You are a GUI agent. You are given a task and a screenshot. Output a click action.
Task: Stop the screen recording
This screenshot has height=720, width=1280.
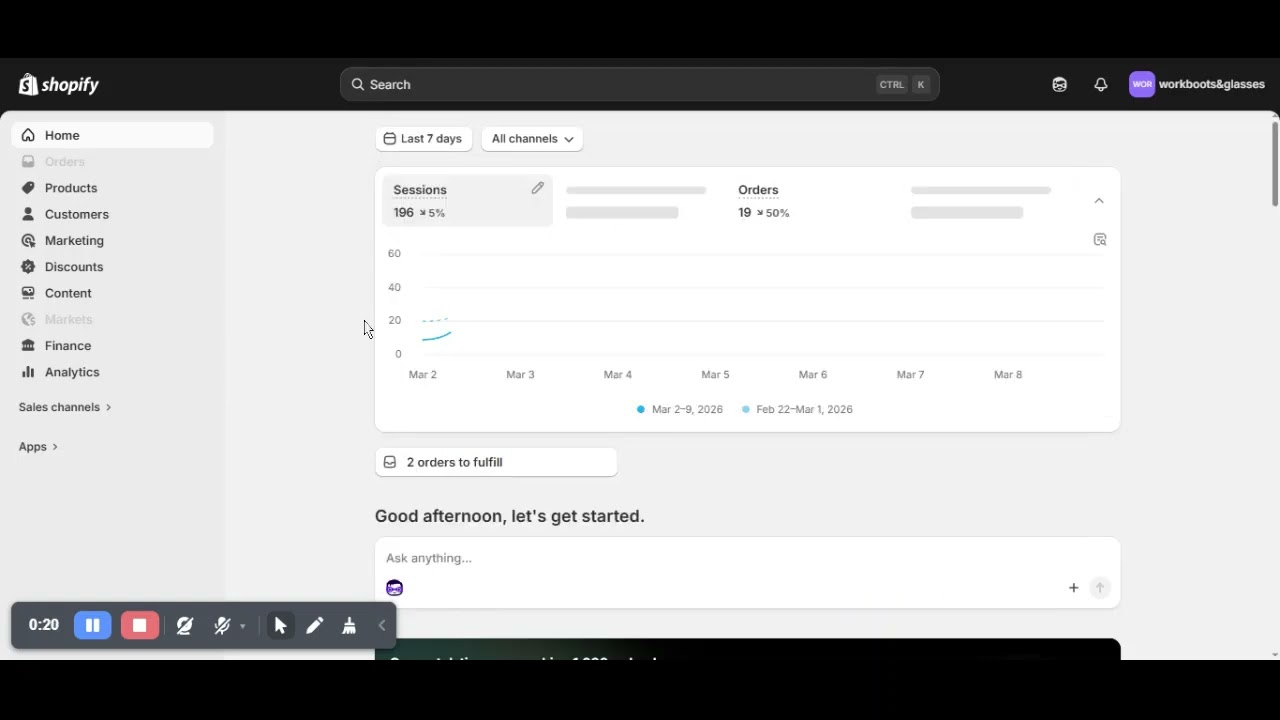click(x=140, y=626)
